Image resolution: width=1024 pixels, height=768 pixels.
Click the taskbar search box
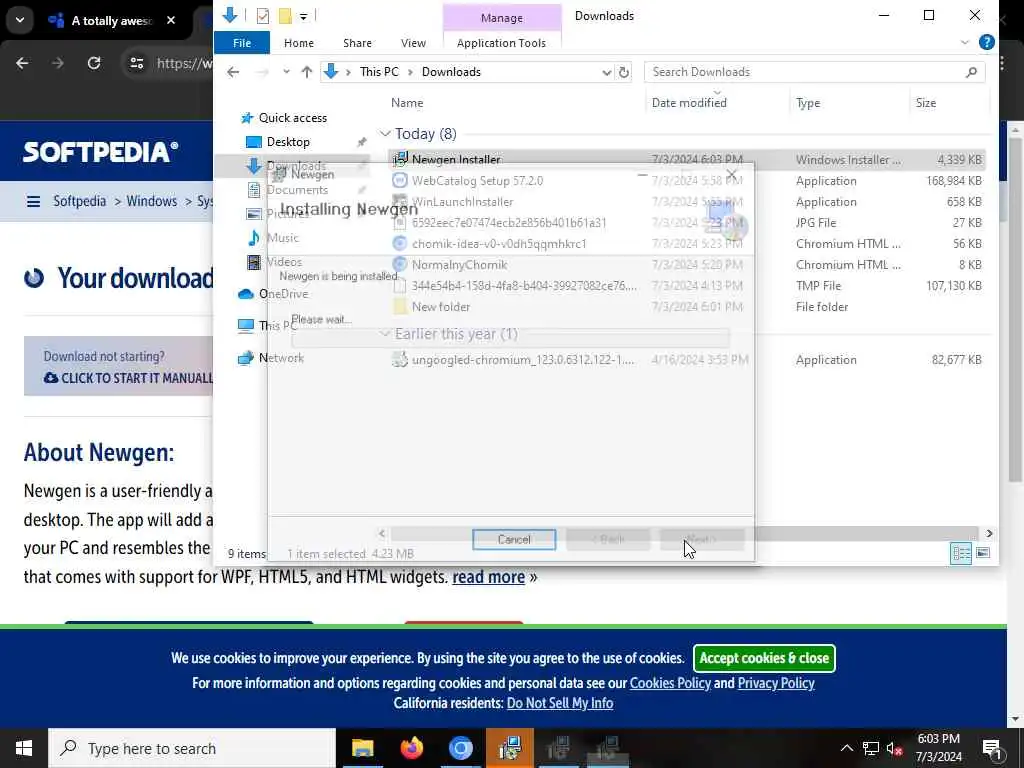(192, 748)
